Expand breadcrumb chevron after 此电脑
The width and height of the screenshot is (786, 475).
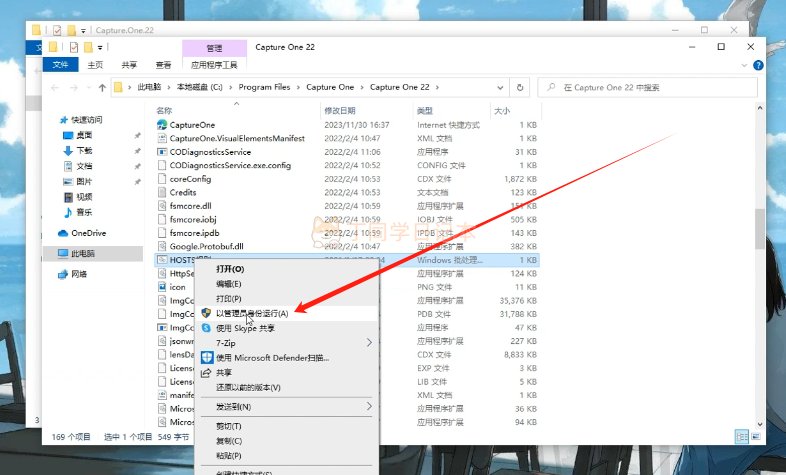pyautogui.click(x=169, y=88)
